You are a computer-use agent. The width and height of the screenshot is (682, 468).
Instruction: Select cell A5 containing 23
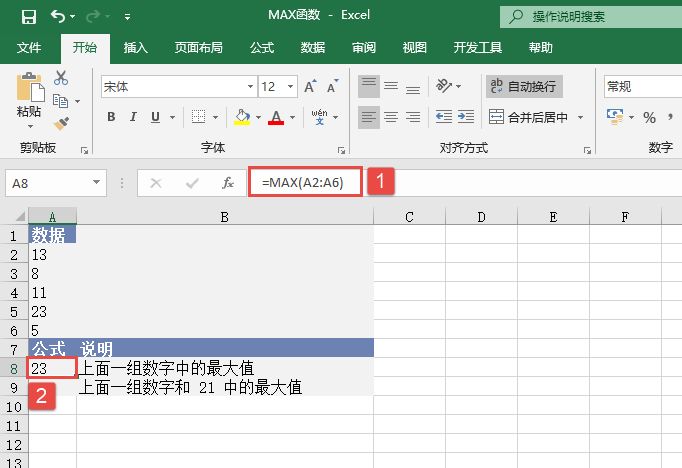coord(52,311)
